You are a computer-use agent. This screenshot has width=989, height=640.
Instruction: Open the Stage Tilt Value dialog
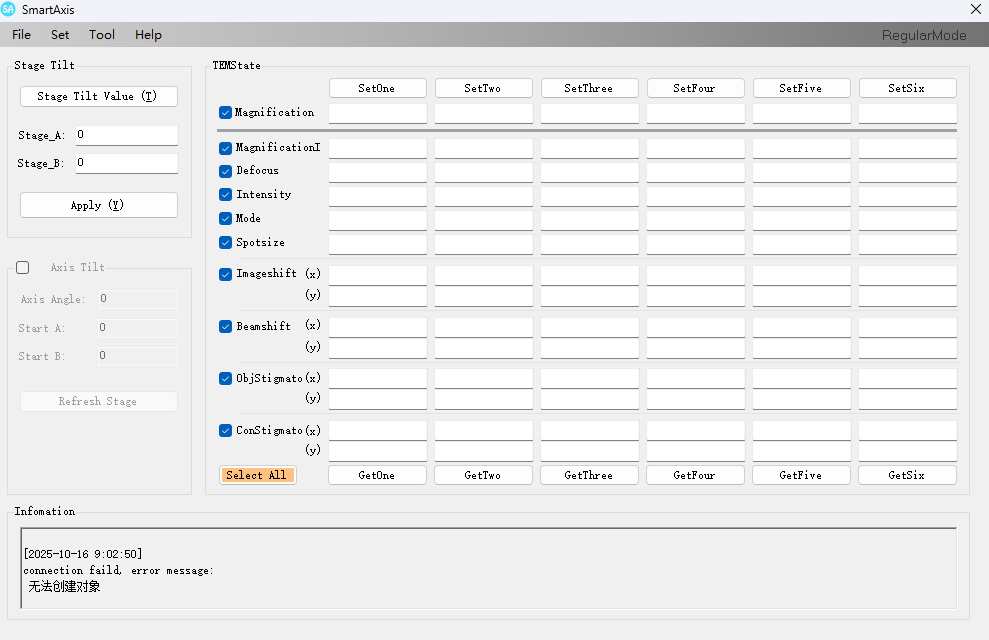98,96
